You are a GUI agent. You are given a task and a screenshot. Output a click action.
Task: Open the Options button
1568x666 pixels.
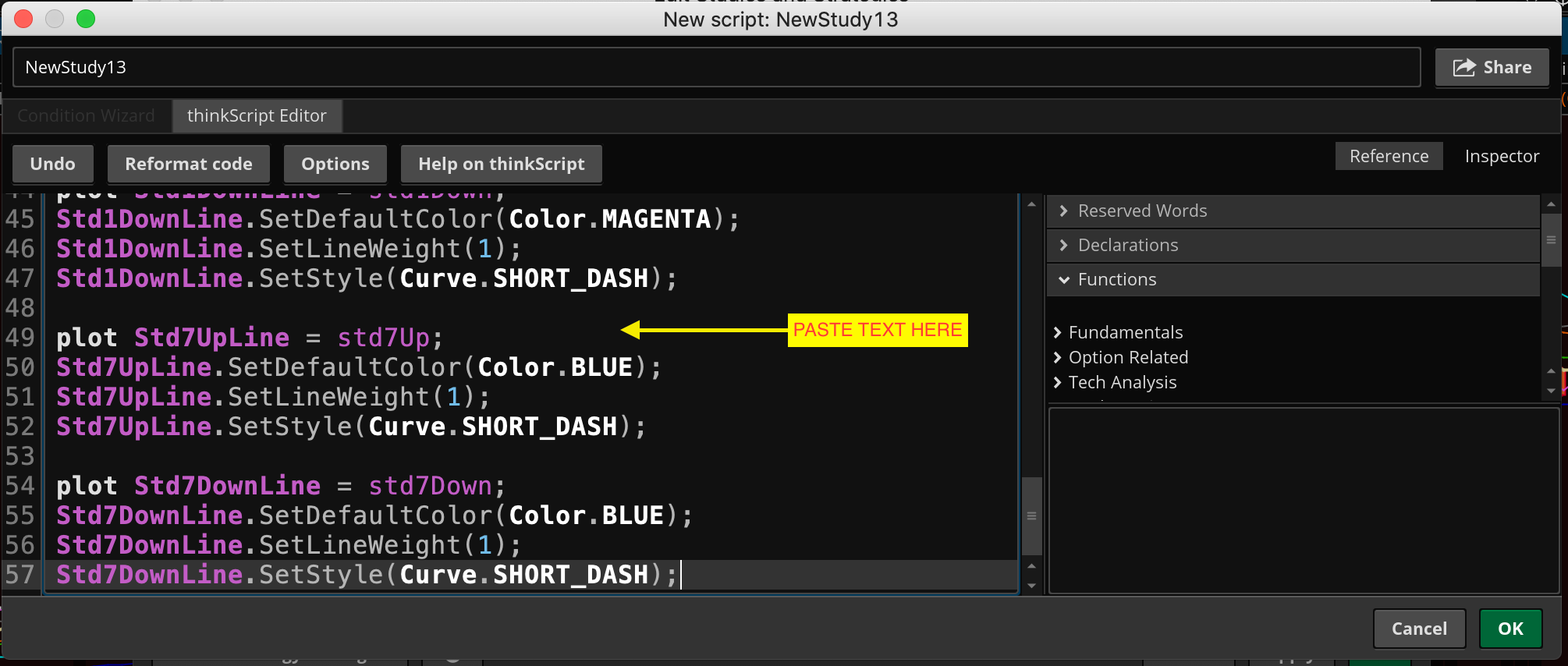tap(335, 164)
